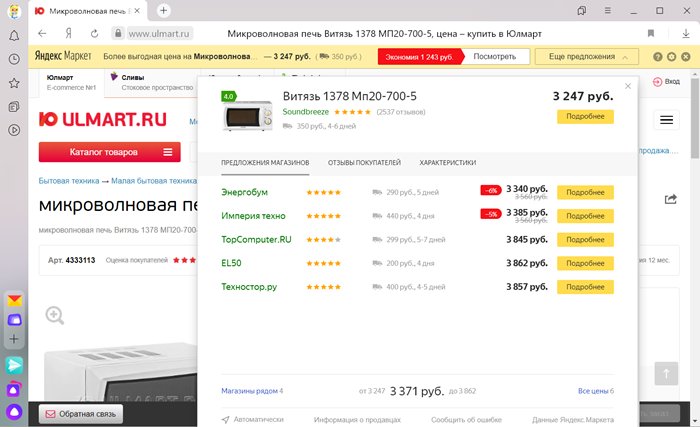Open Yandex Disk icon in sidebar
Screen dimensions: 700x427
14,320
